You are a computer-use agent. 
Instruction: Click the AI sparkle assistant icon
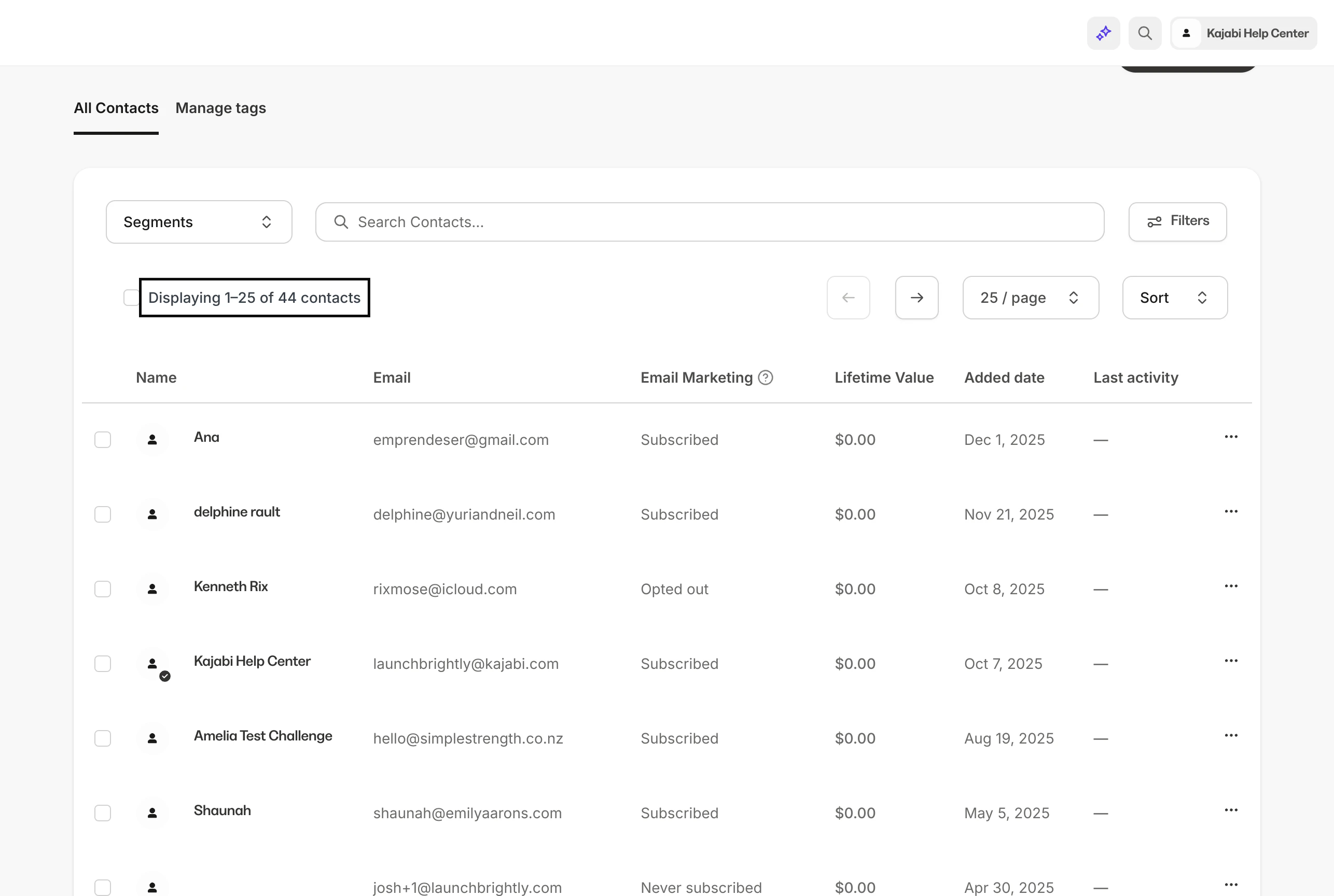(1103, 33)
